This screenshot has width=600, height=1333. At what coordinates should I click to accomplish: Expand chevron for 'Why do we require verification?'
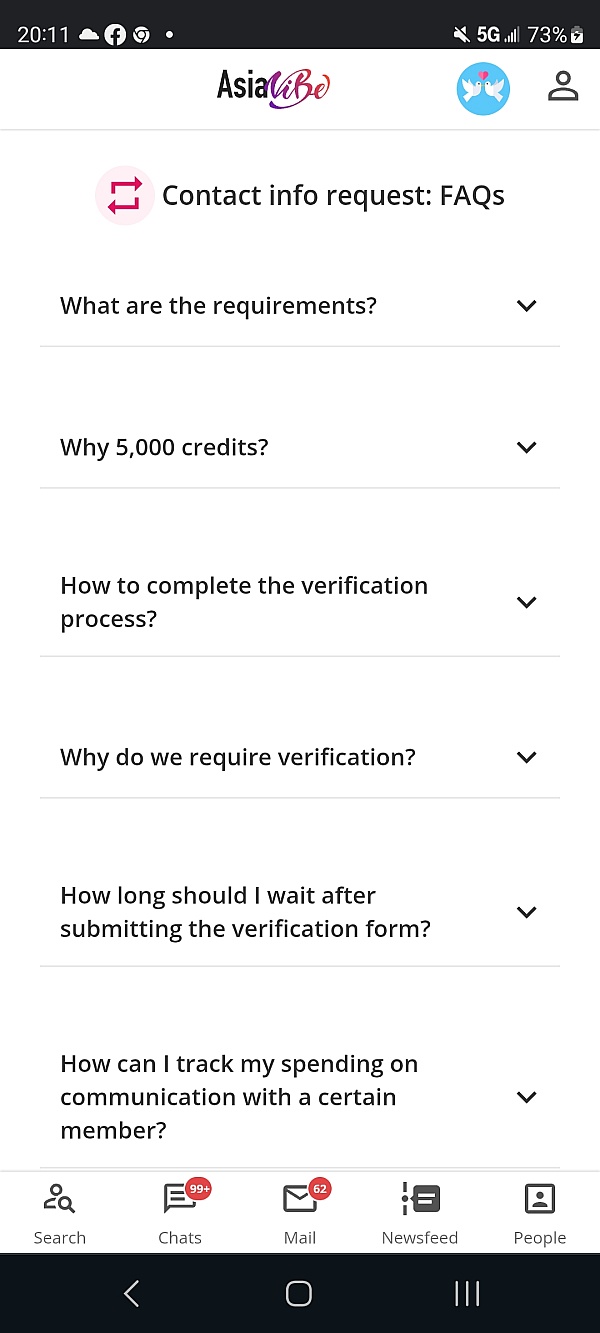click(x=527, y=757)
